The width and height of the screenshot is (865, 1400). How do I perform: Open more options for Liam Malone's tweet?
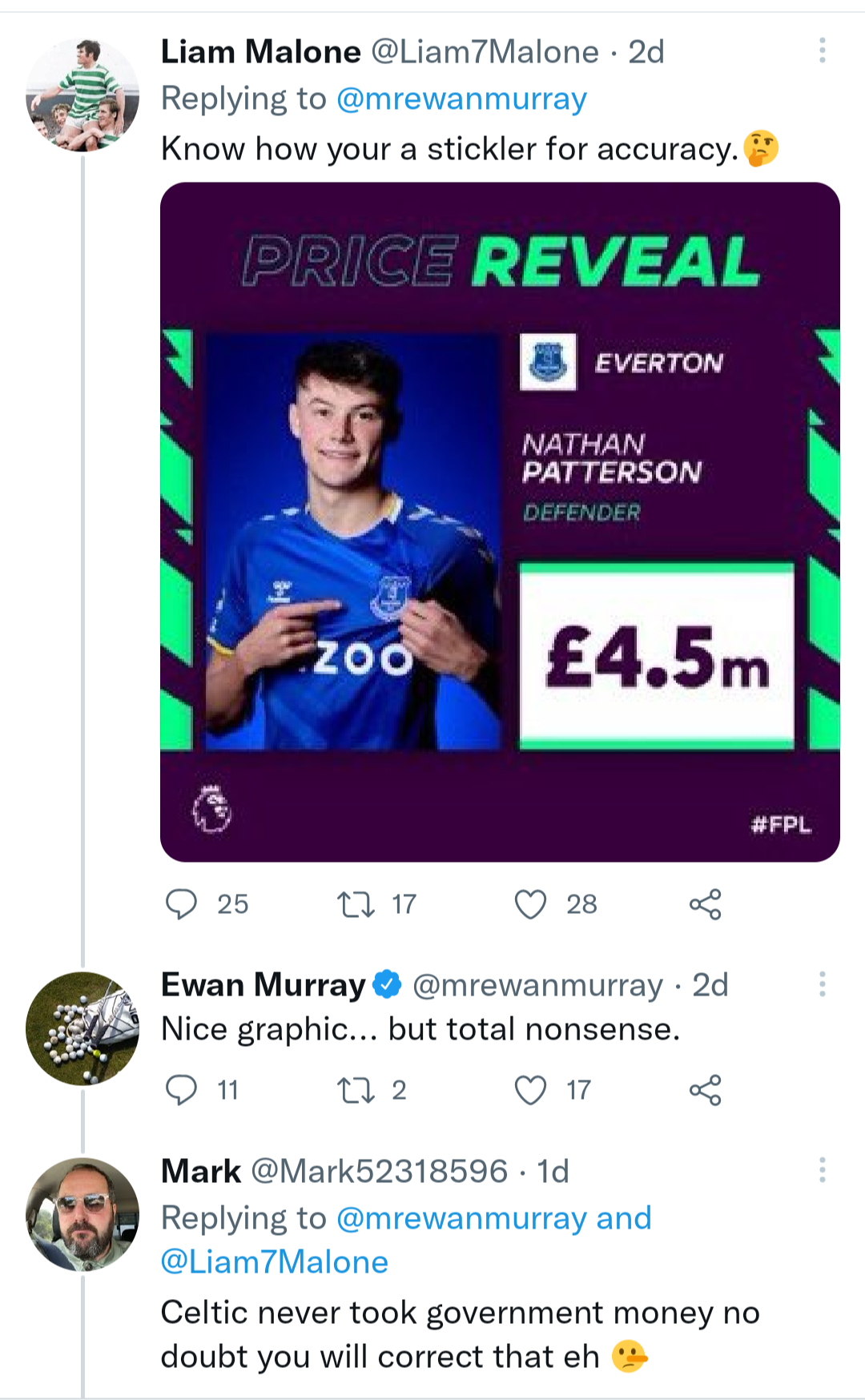point(822,51)
